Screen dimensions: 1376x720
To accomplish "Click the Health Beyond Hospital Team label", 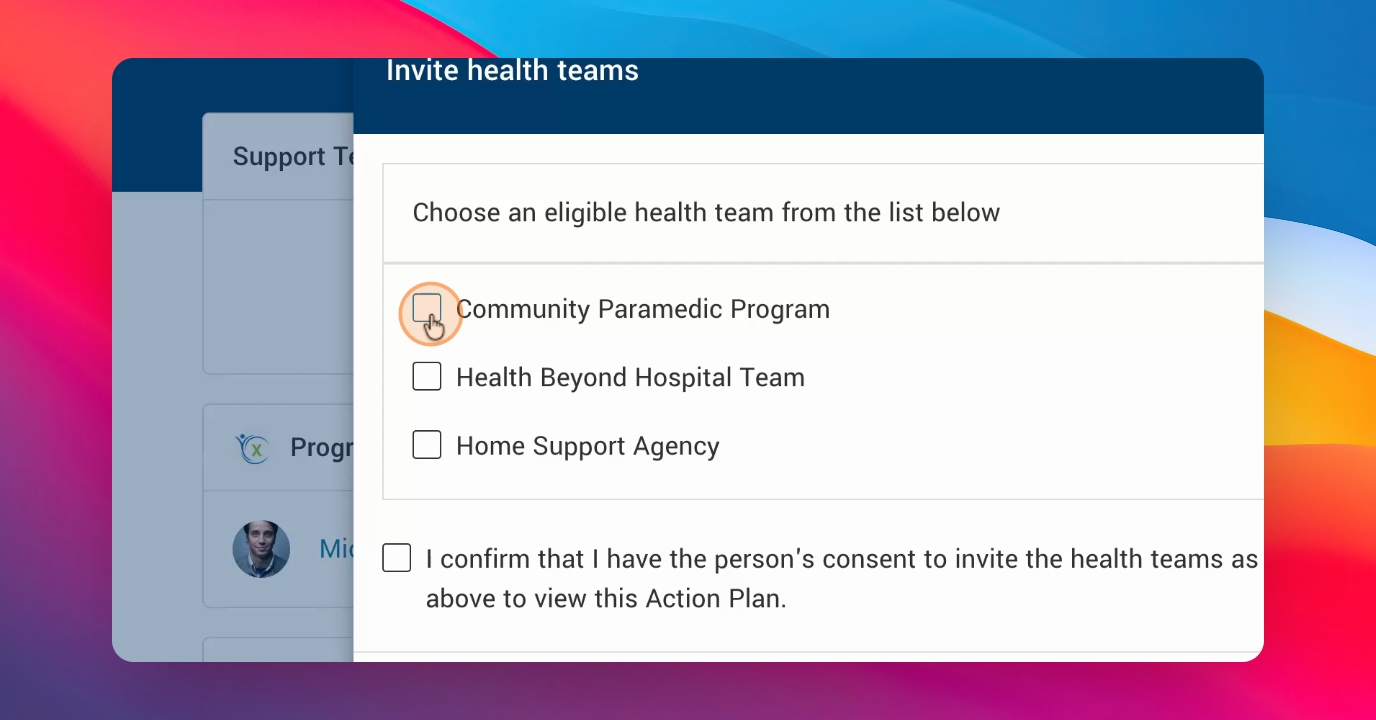I will click(630, 377).
